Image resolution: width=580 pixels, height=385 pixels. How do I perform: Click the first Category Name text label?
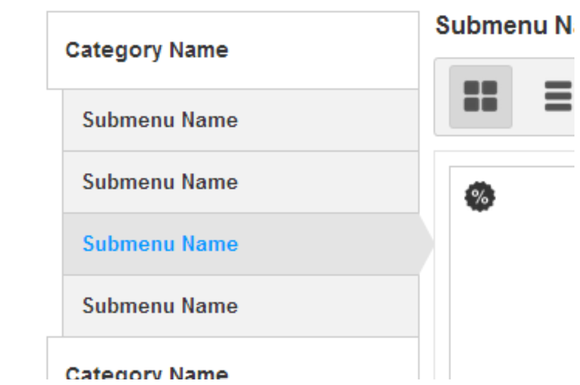147,50
